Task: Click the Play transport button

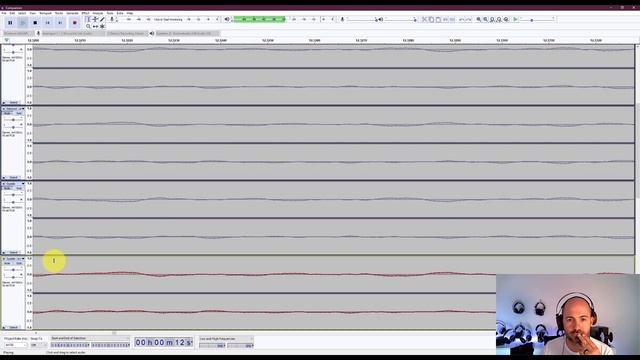Action: [23, 23]
